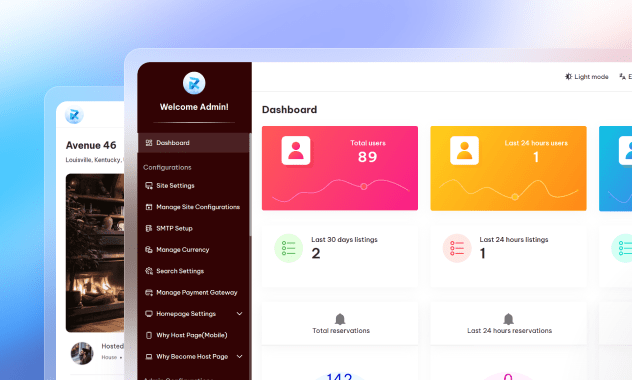
Task: Open Manage Payment Gateway menu item
Action: pyautogui.click(x=193, y=293)
